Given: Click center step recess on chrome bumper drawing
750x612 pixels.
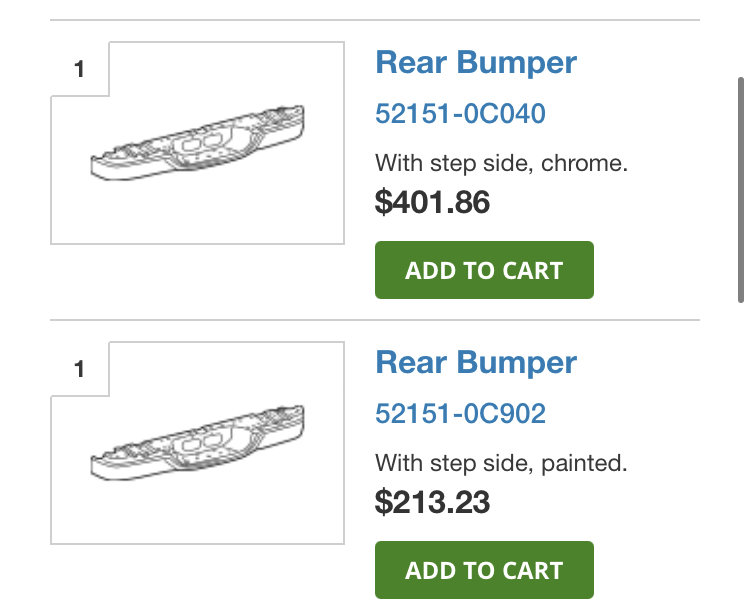Looking at the screenshot, I should click(x=203, y=142).
